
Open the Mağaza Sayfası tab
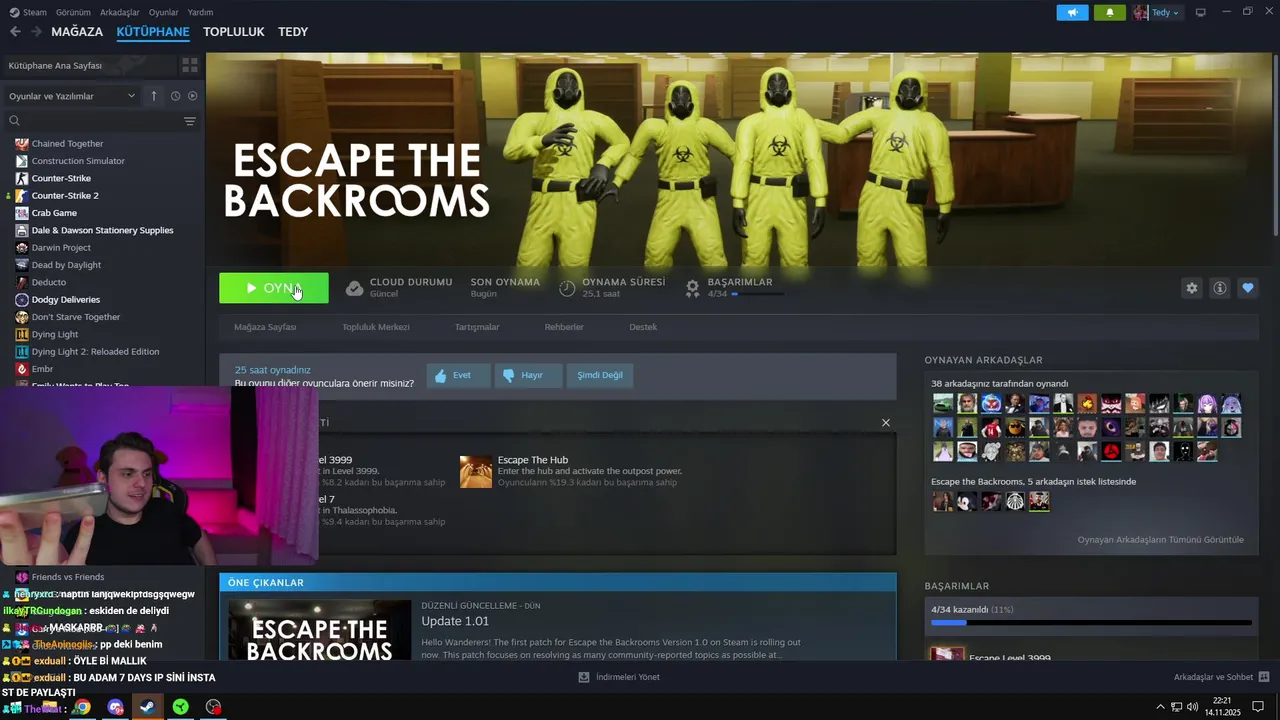click(265, 327)
